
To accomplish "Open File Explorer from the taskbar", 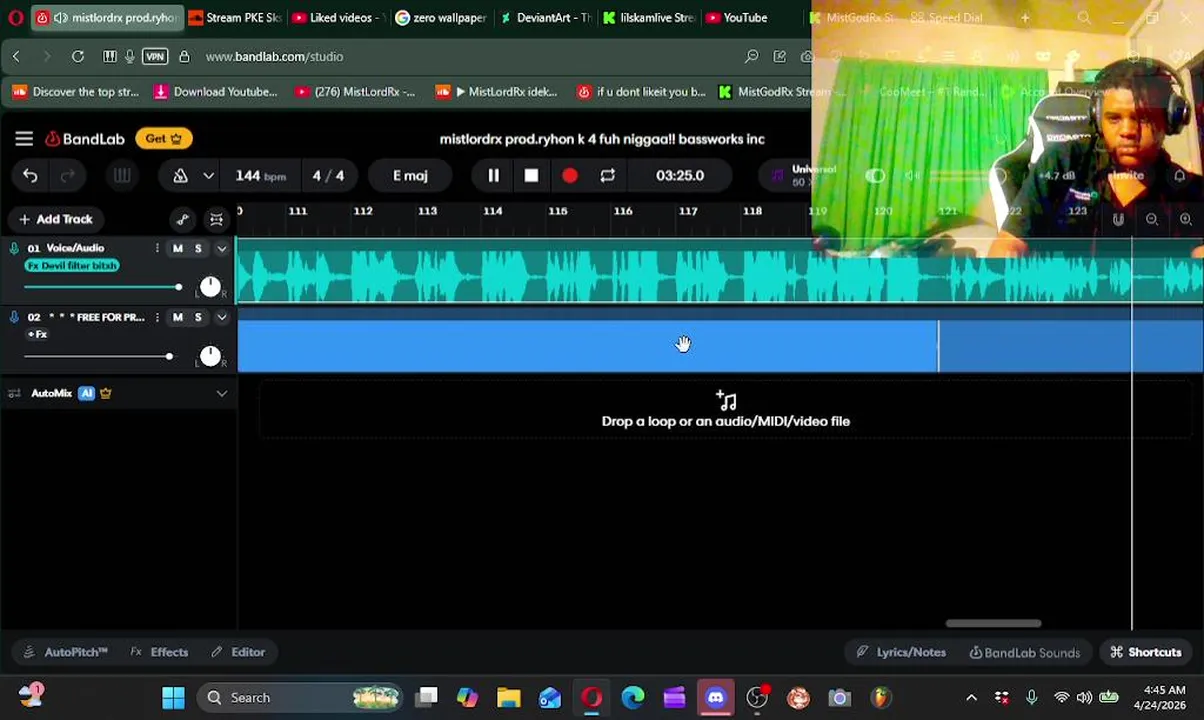I will [x=508, y=698].
